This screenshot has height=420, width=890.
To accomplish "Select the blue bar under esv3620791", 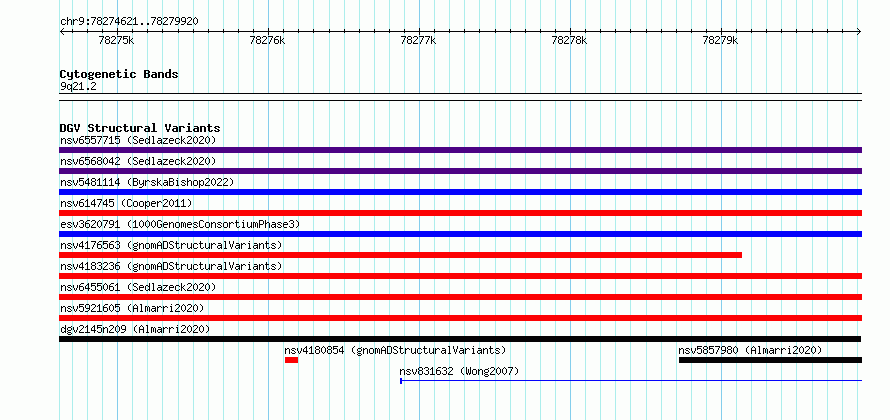I will 460,234.
